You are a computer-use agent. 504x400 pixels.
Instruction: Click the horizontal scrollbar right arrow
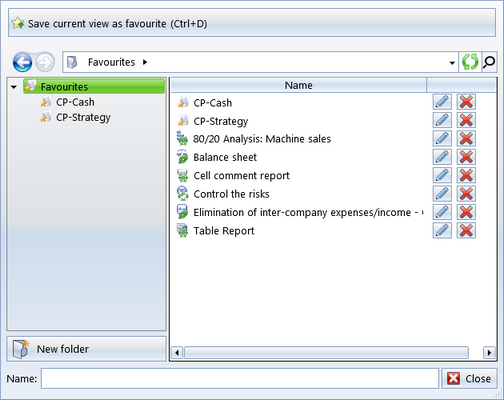tap(489, 352)
